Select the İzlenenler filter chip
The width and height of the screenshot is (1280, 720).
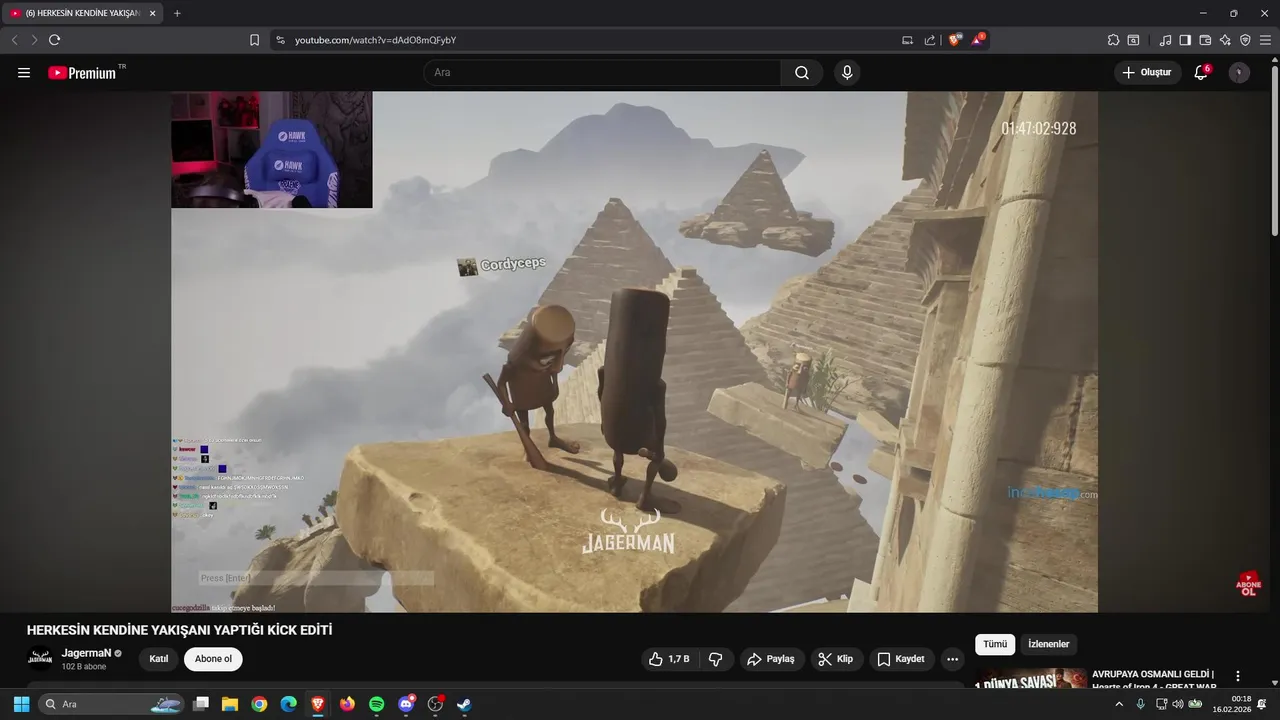coord(1048,644)
